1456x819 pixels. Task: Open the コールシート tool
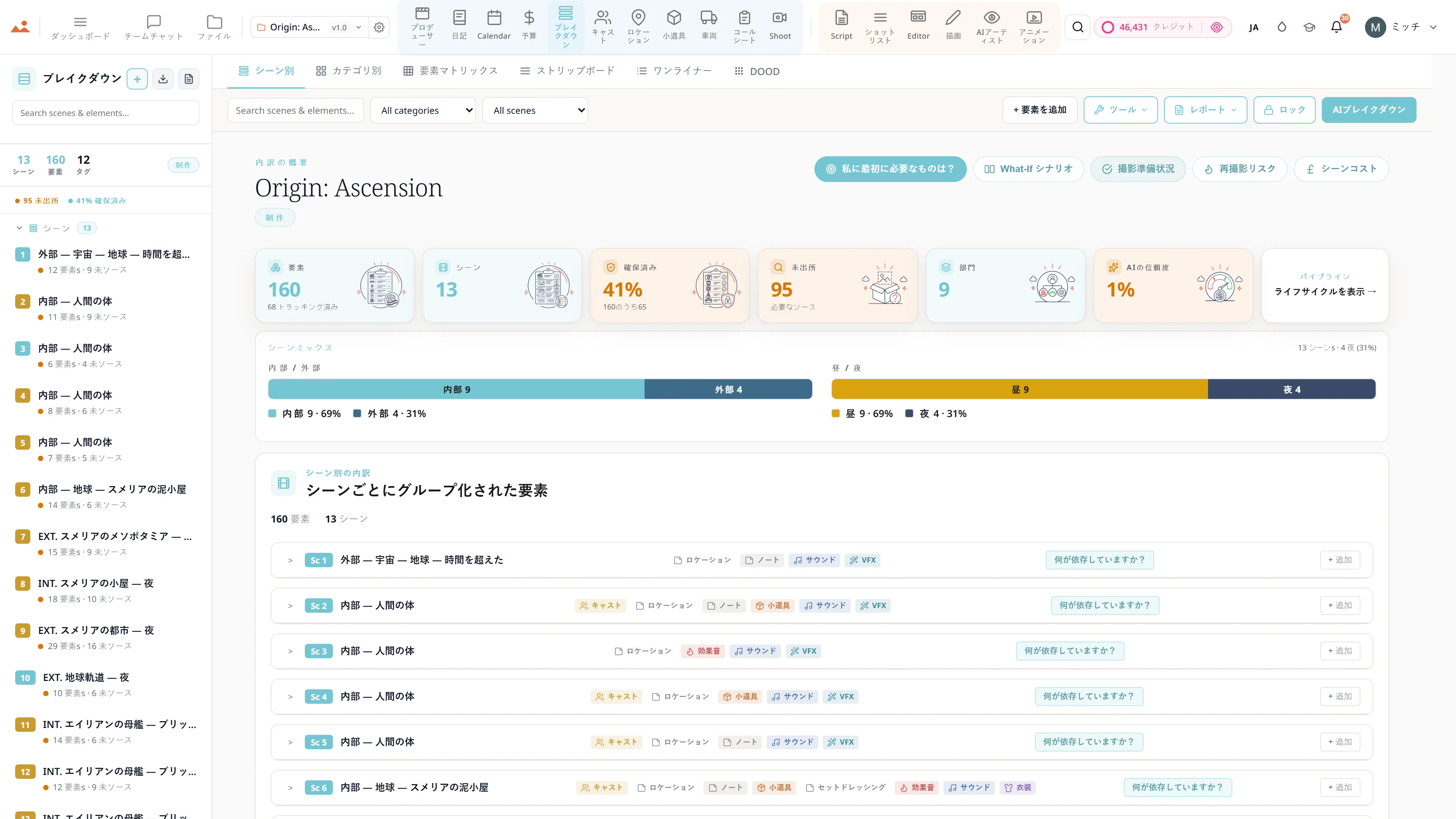(x=744, y=27)
